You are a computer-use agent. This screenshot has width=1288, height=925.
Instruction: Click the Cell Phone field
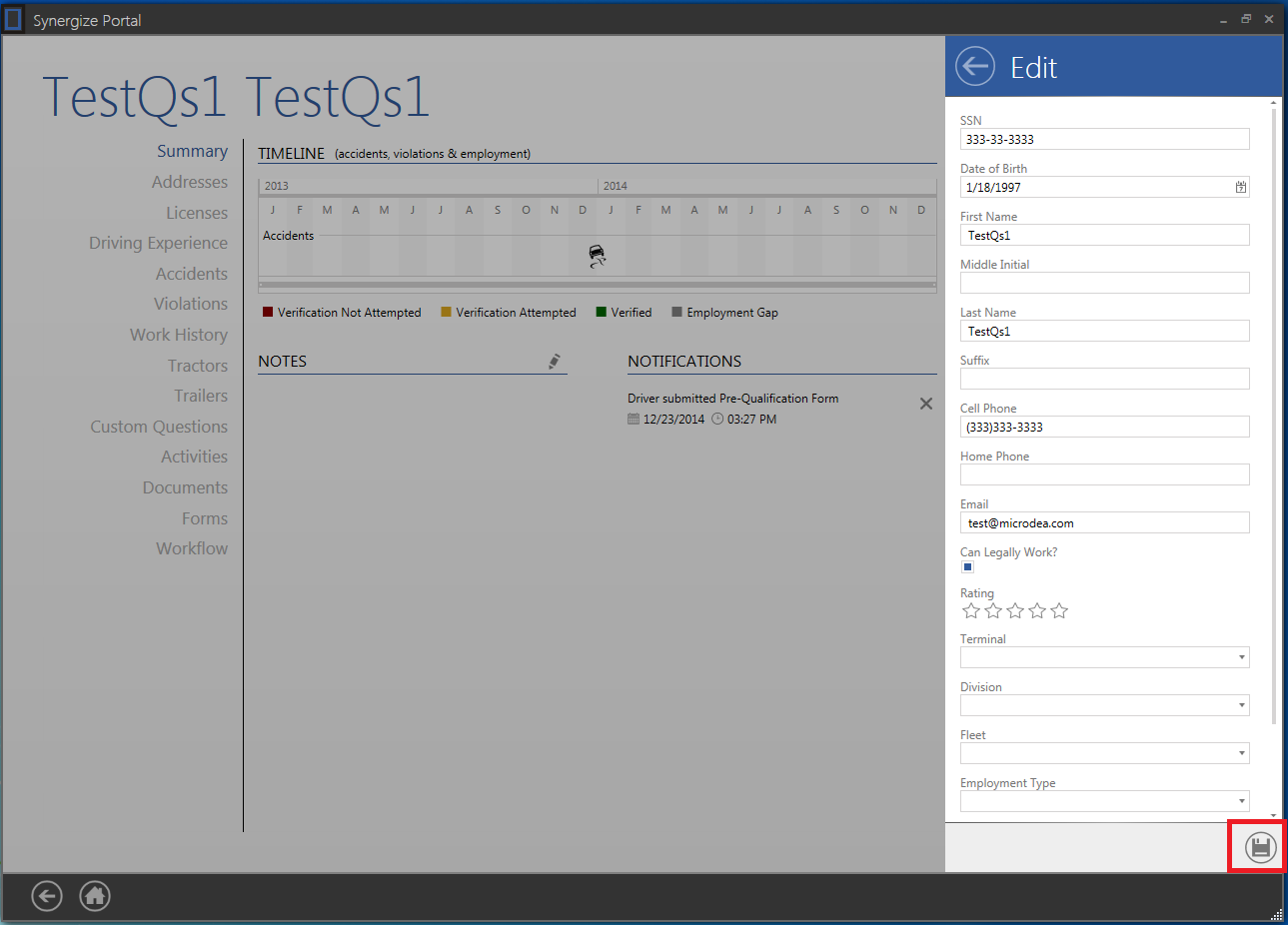[1104, 427]
